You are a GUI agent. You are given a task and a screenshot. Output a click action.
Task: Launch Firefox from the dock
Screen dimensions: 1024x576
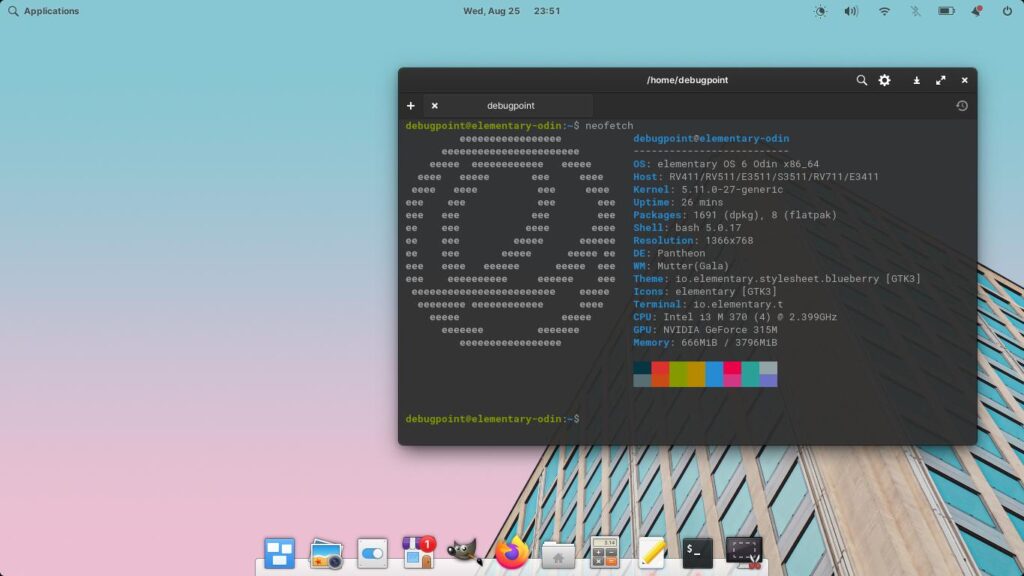point(511,551)
